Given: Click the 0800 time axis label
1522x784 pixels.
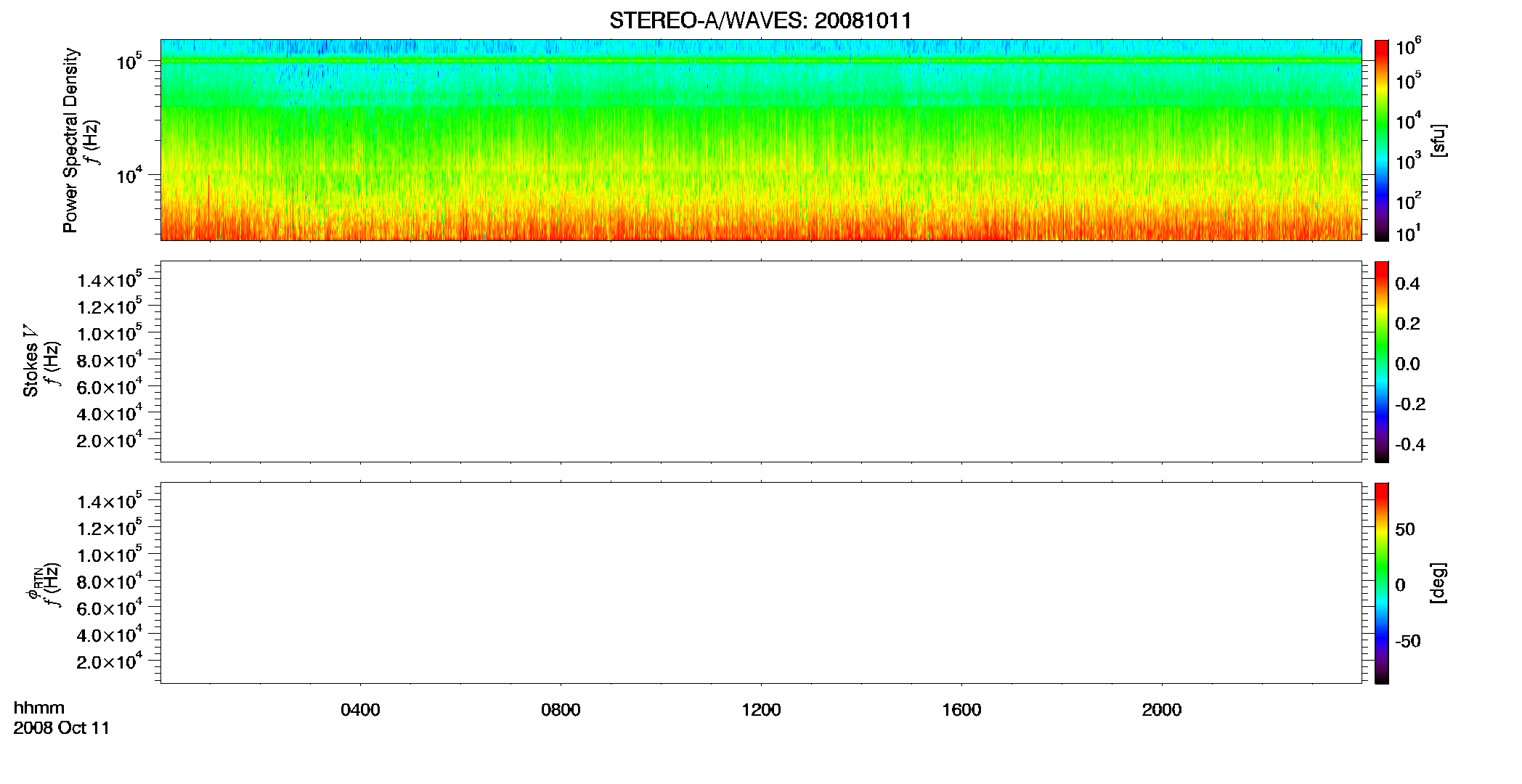Looking at the screenshot, I should 561,710.
